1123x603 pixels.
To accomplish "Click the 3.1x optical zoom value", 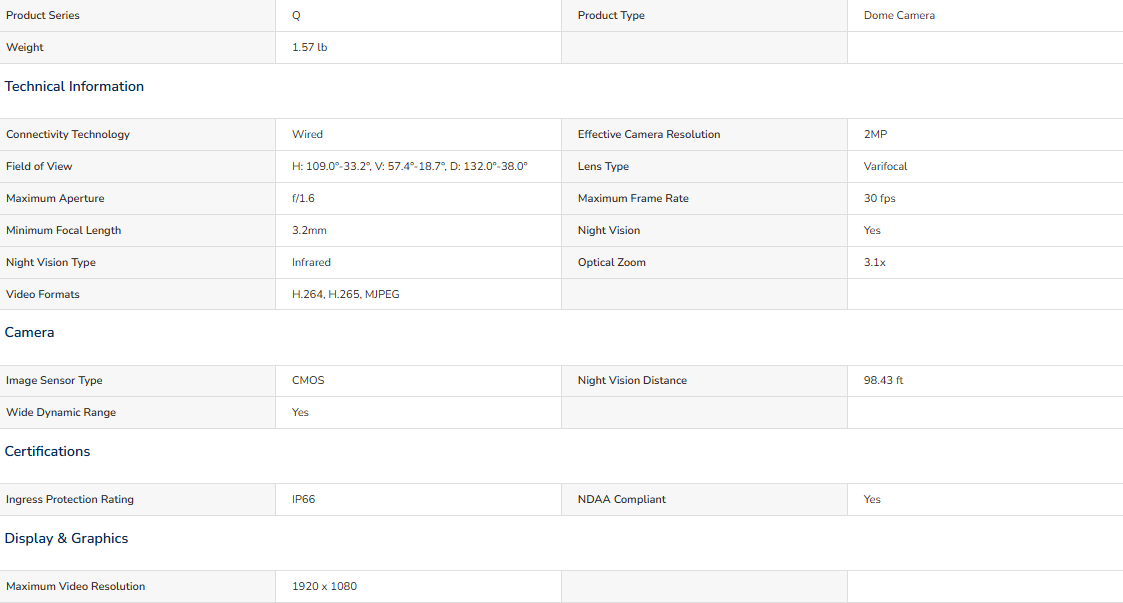I will (874, 262).
